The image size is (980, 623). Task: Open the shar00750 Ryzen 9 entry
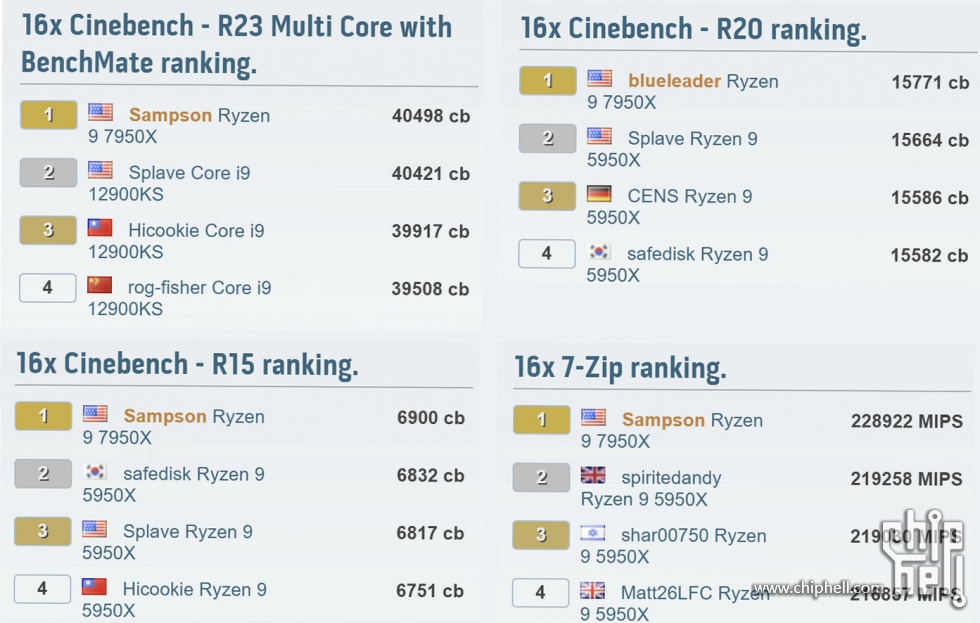point(673,546)
